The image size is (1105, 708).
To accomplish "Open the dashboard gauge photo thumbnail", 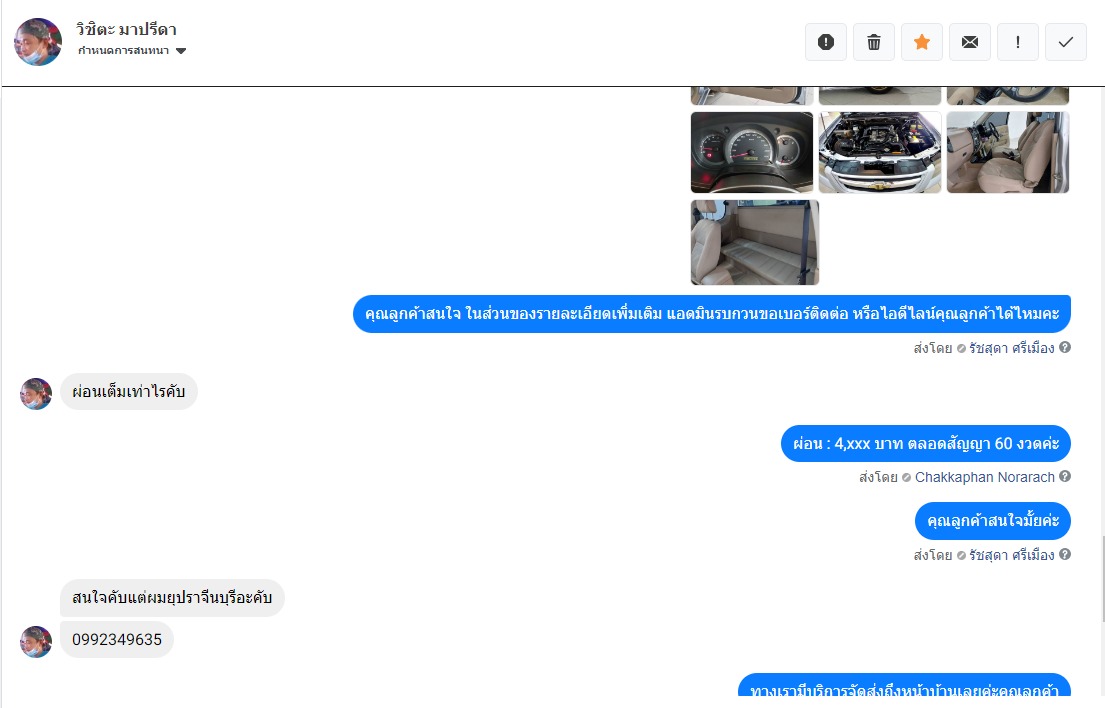I will coord(752,152).
